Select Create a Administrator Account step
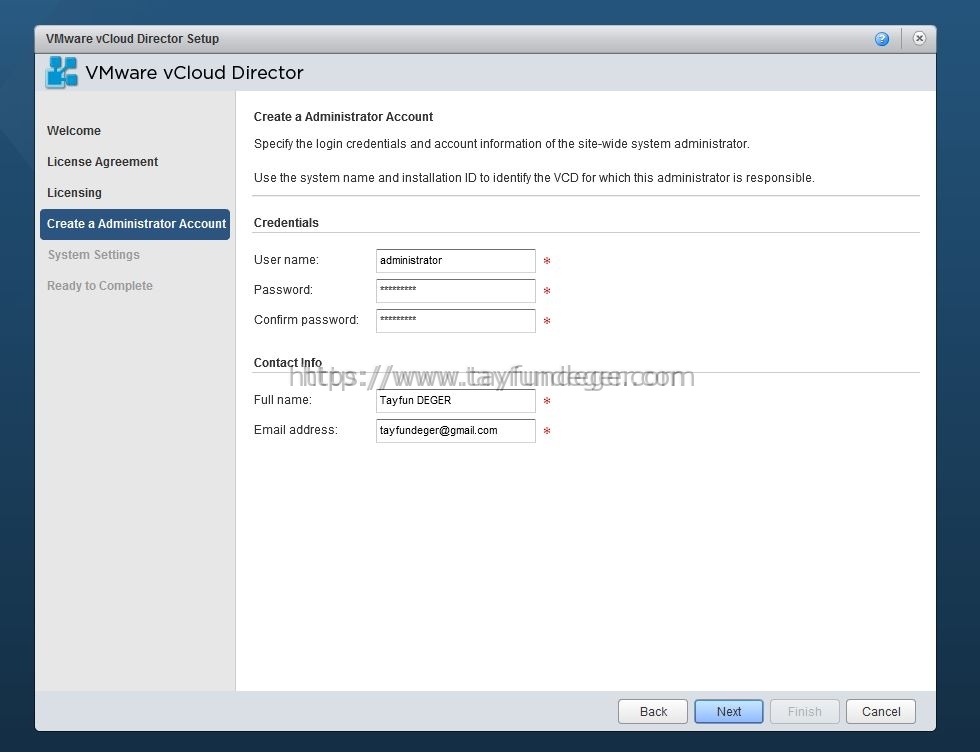This screenshot has width=980, height=752. [135, 224]
